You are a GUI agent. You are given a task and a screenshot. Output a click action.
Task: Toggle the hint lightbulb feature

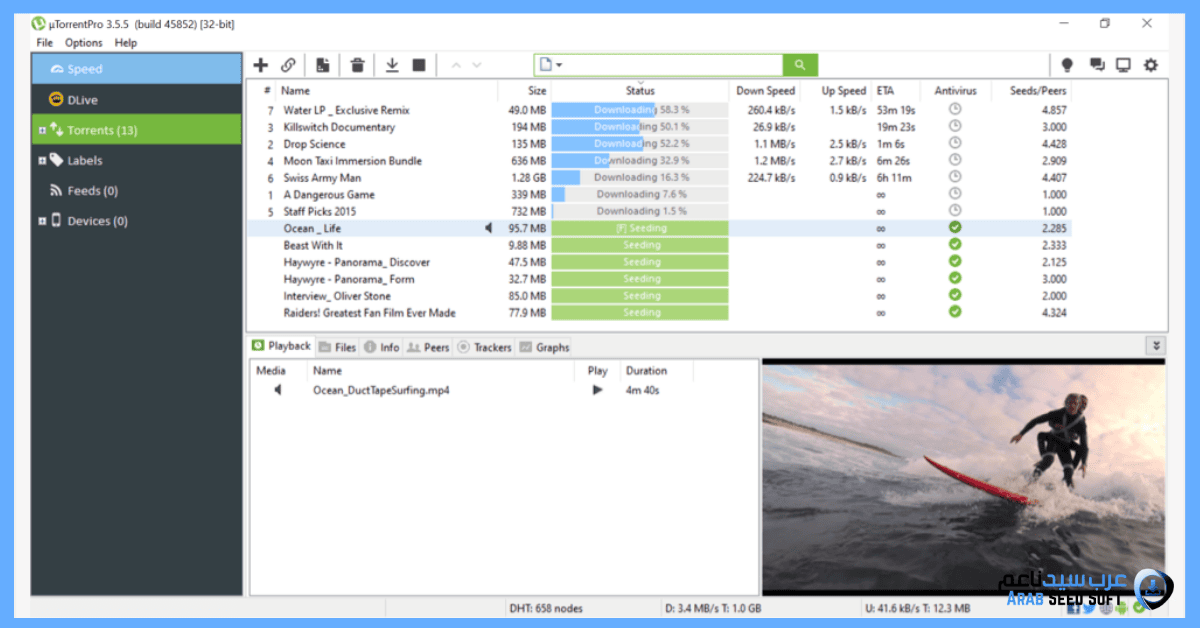[x=1067, y=64]
